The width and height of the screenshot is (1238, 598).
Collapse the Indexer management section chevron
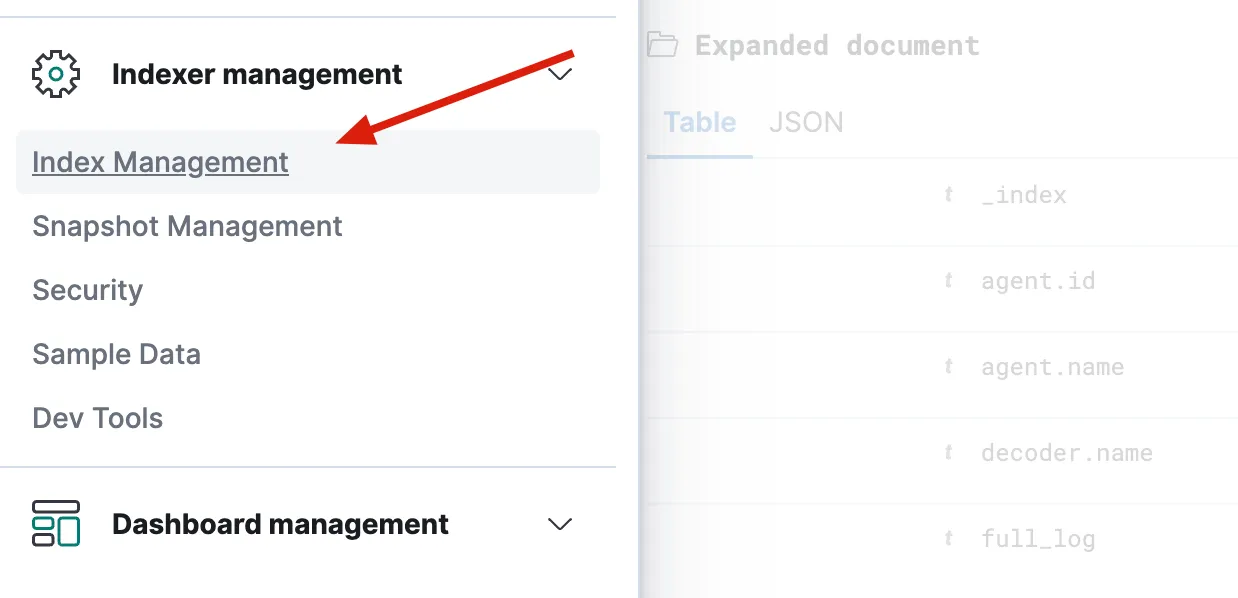pos(560,74)
